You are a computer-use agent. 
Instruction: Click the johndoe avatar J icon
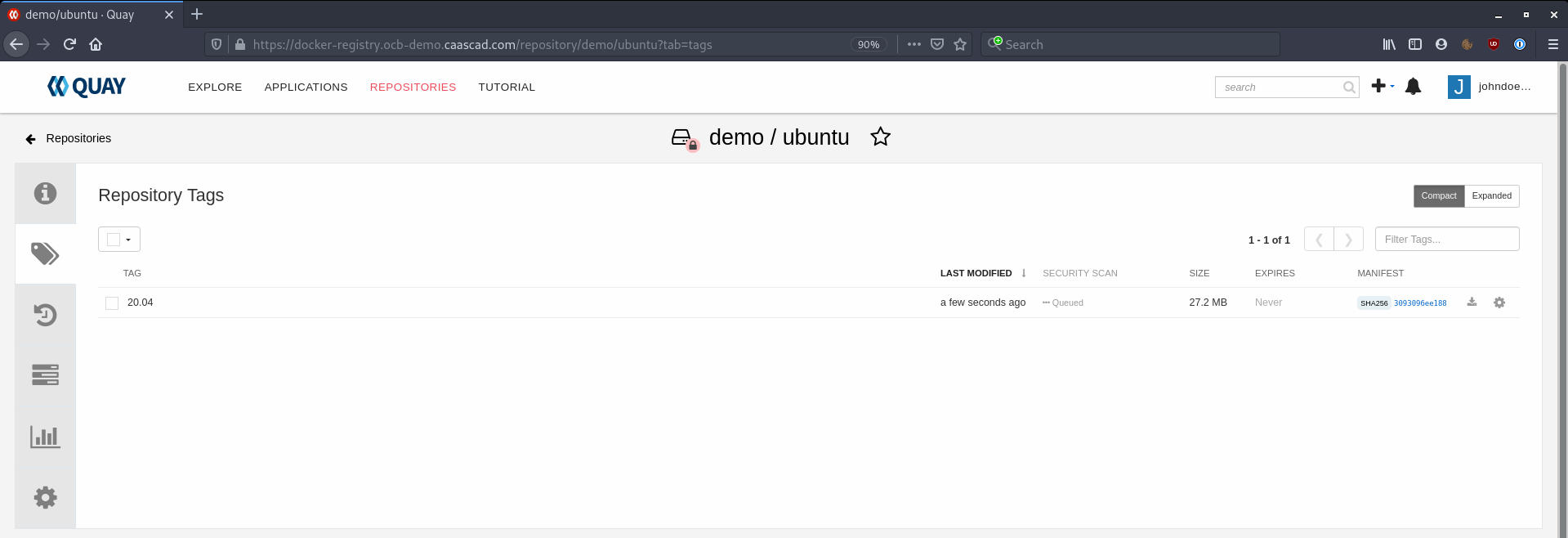1459,87
